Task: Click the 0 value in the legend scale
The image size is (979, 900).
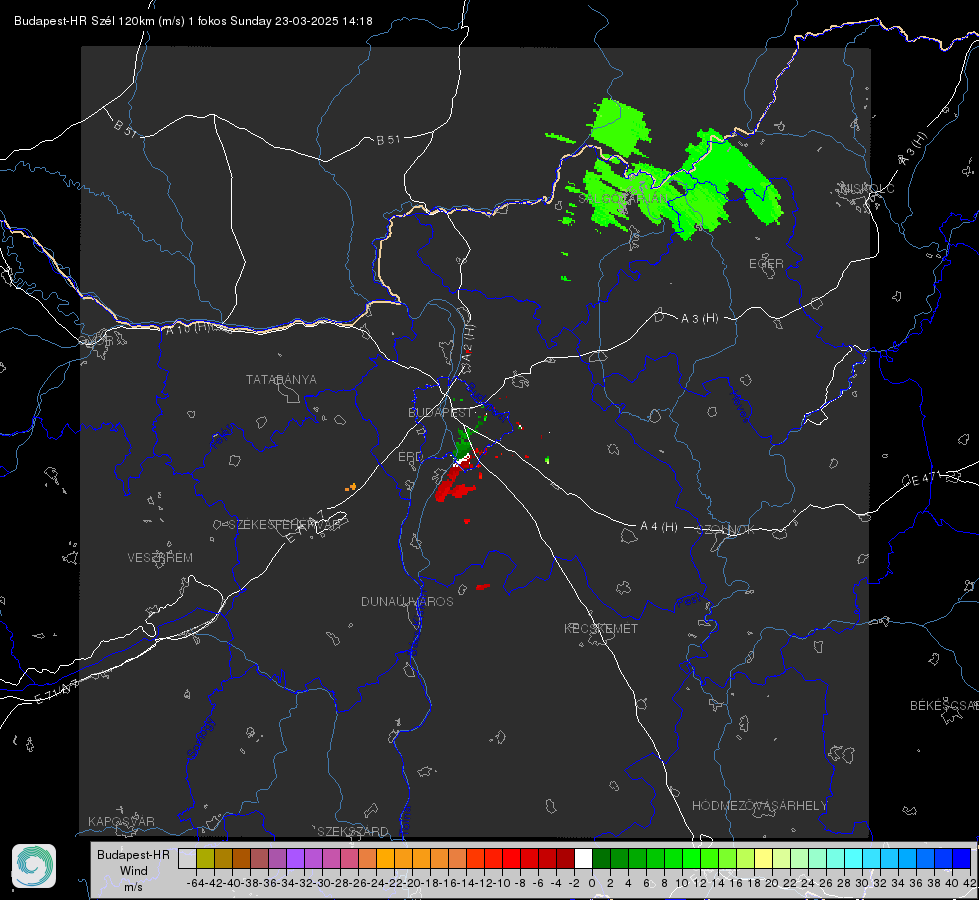Action: pyautogui.click(x=592, y=883)
